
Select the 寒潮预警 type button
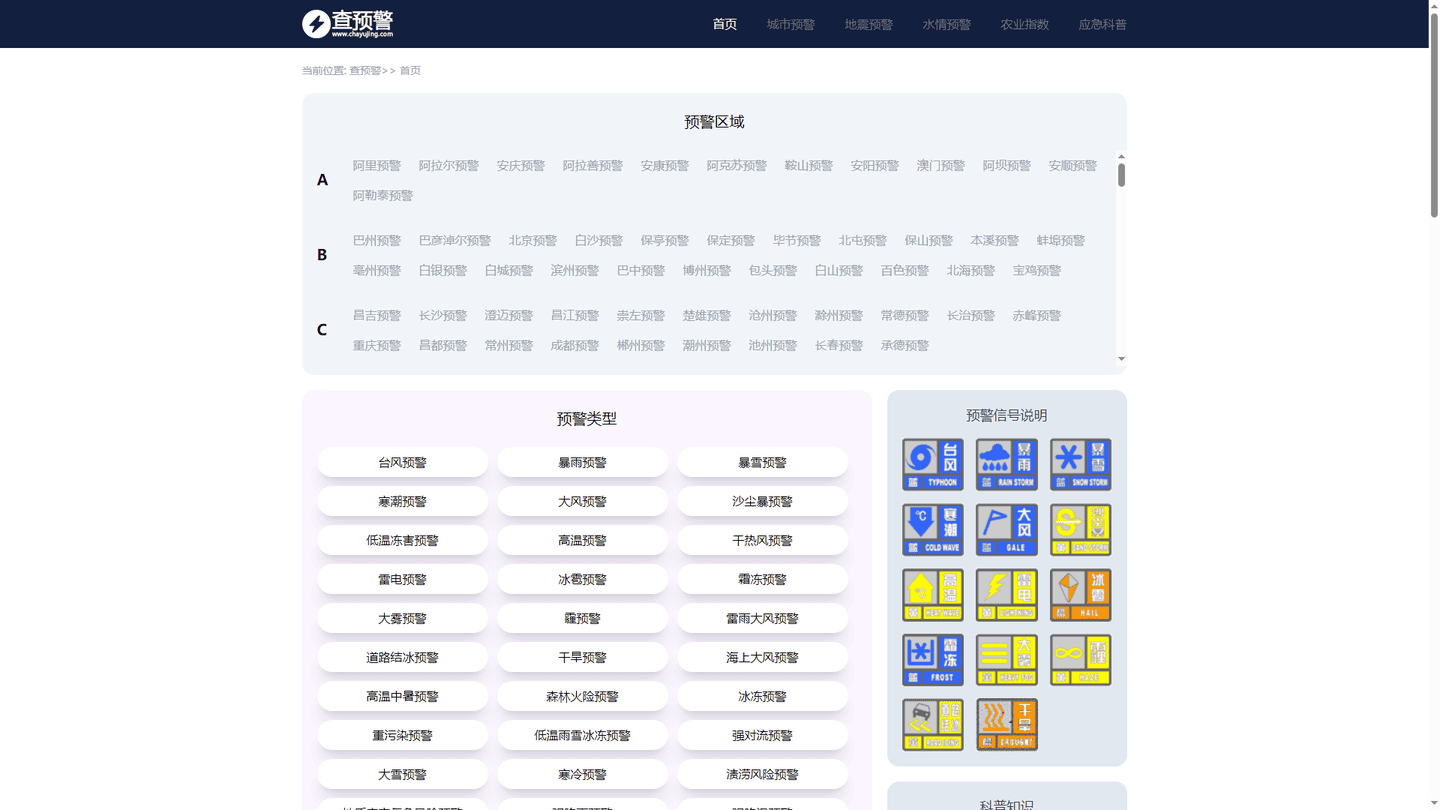click(x=403, y=501)
